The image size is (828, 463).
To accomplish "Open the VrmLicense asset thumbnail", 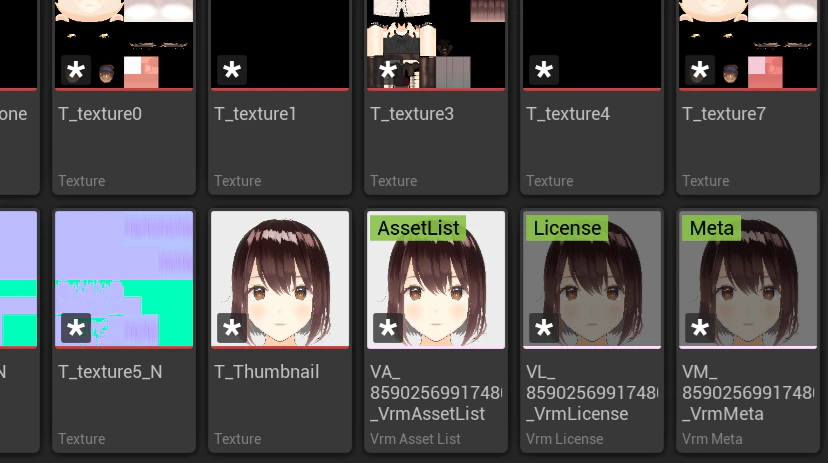I will pos(592,279).
